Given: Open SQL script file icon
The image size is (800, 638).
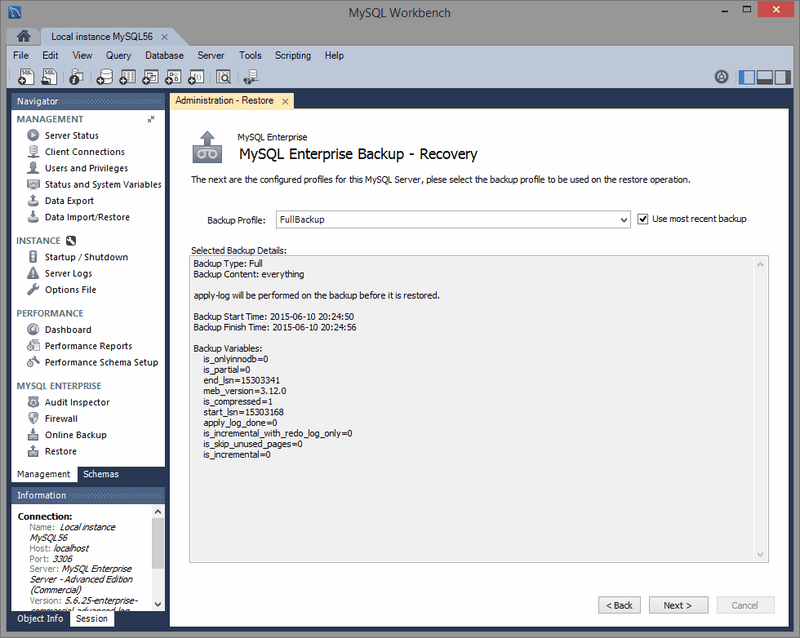Looking at the screenshot, I should click(49, 77).
